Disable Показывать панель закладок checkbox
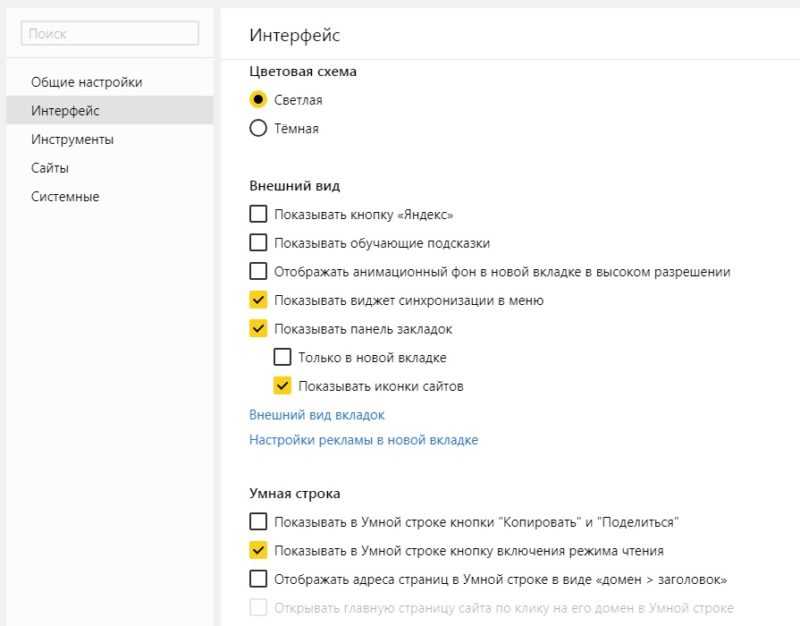The height and width of the screenshot is (626, 800). pyautogui.click(x=258, y=328)
